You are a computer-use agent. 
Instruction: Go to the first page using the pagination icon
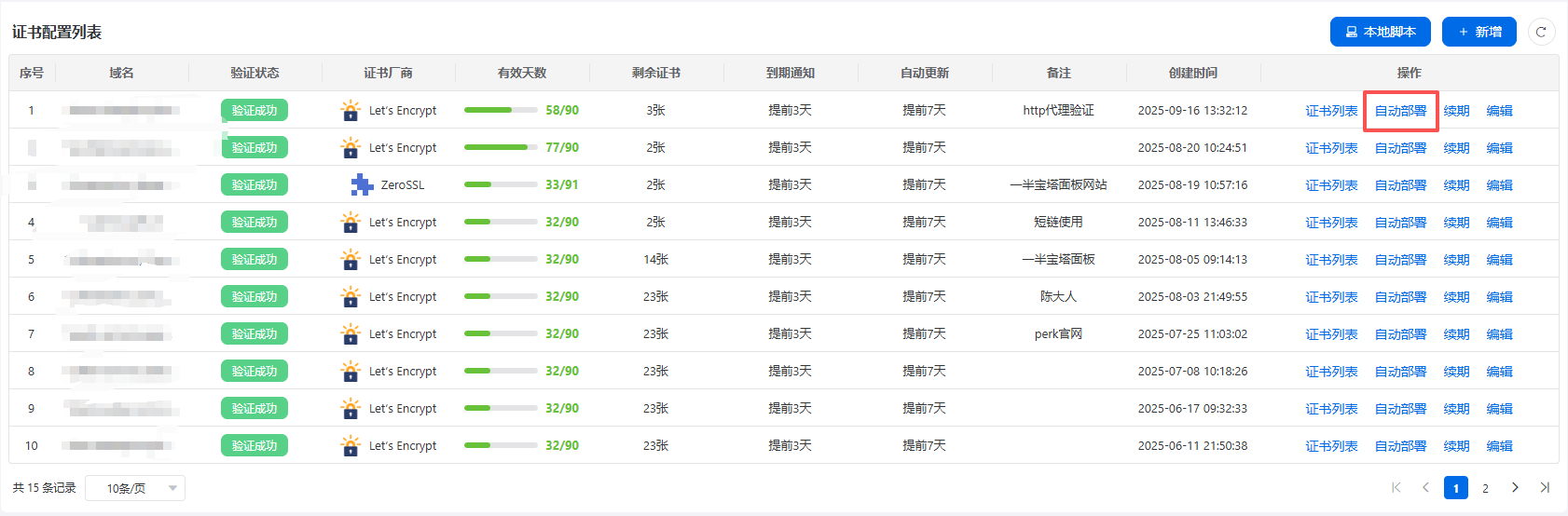pos(1396,487)
